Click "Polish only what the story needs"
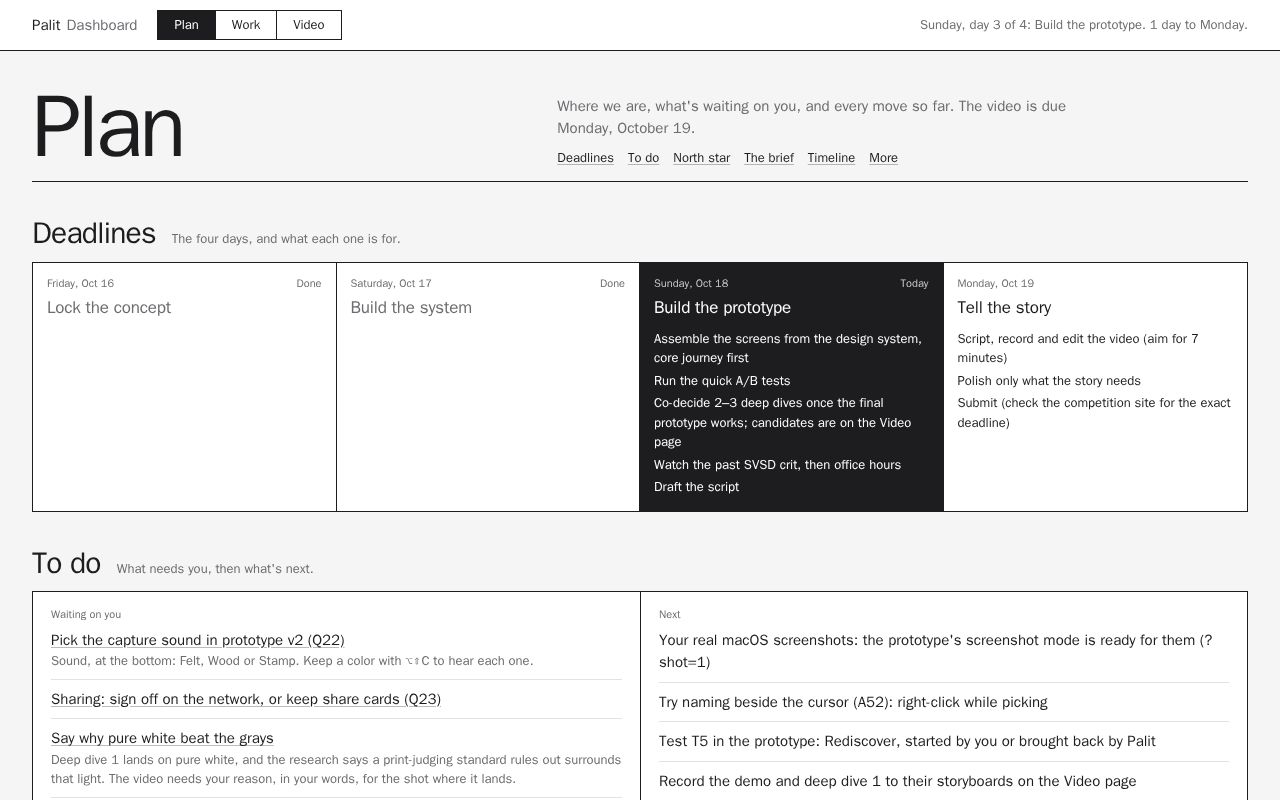Image resolution: width=1280 pixels, height=800 pixels. [1049, 381]
